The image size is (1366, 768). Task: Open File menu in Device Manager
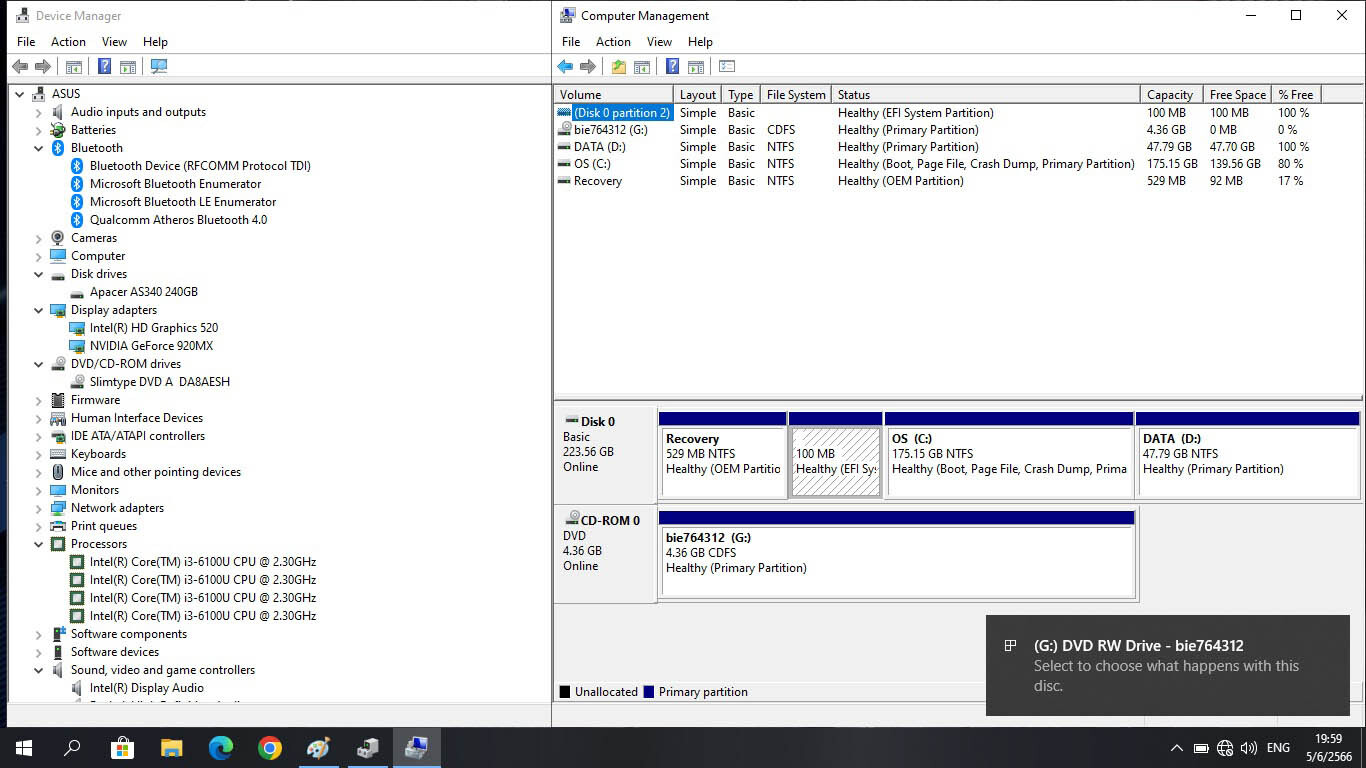26,42
